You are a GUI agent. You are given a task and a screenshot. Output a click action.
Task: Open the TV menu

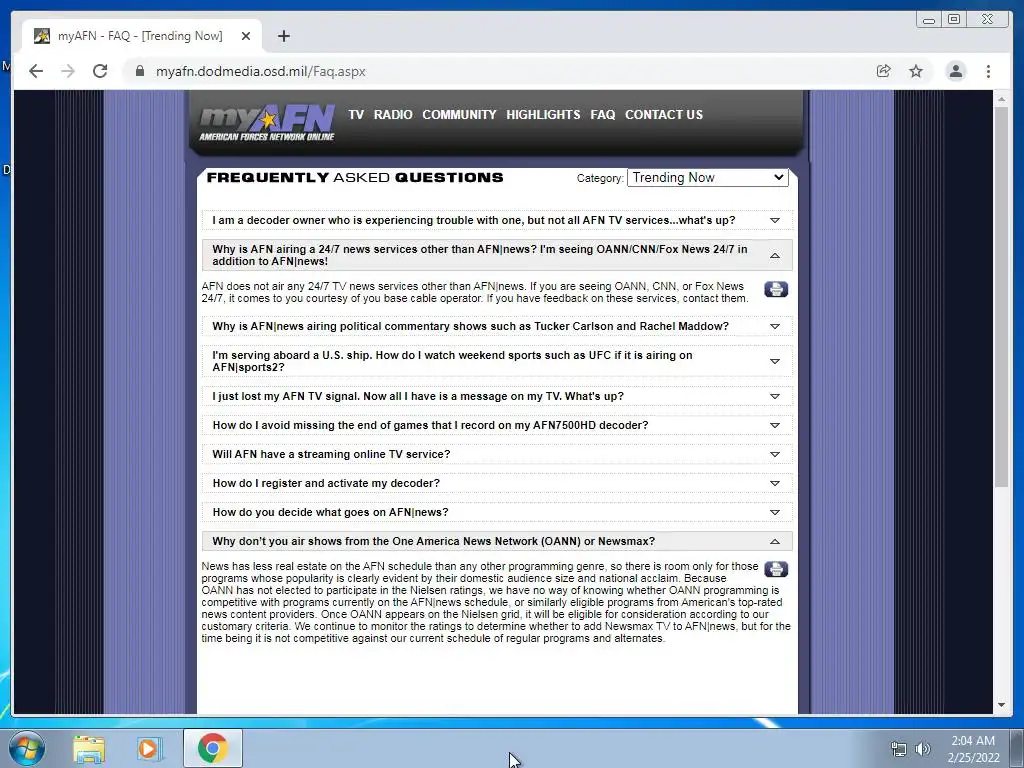[x=356, y=114]
